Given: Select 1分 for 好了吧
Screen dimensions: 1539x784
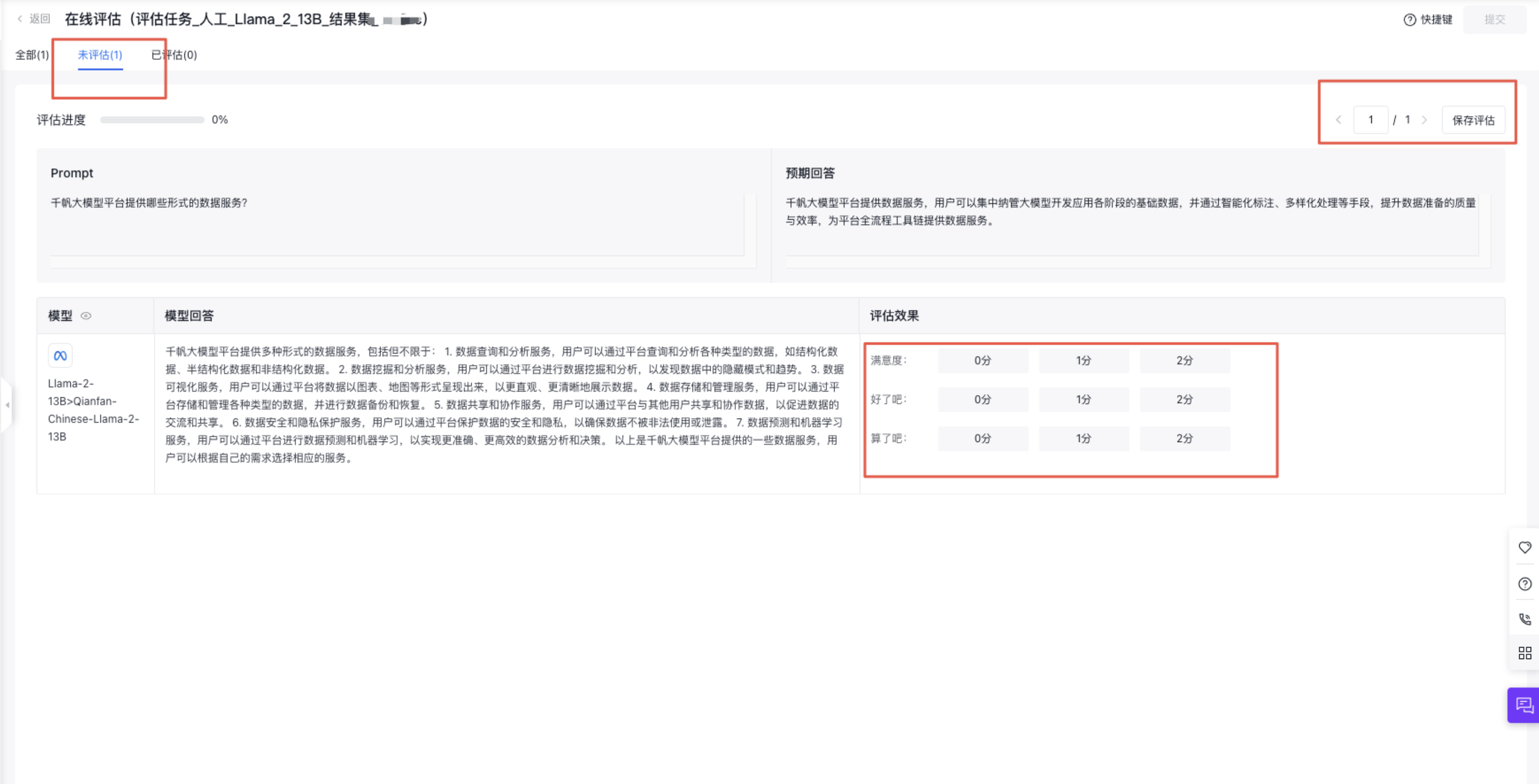Looking at the screenshot, I should (1083, 400).
